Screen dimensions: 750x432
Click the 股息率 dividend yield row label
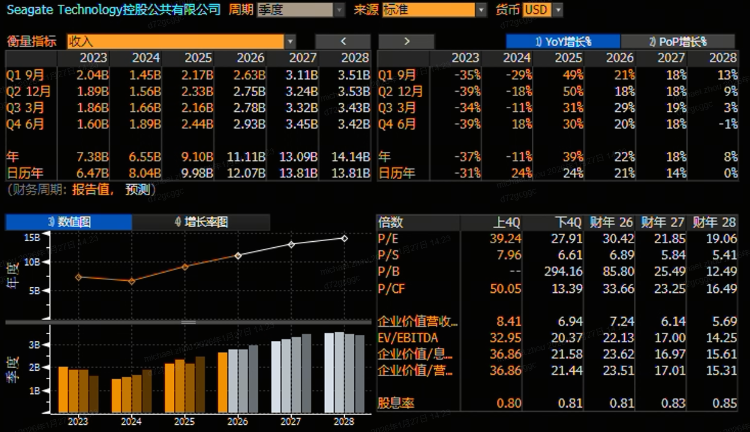397,403
